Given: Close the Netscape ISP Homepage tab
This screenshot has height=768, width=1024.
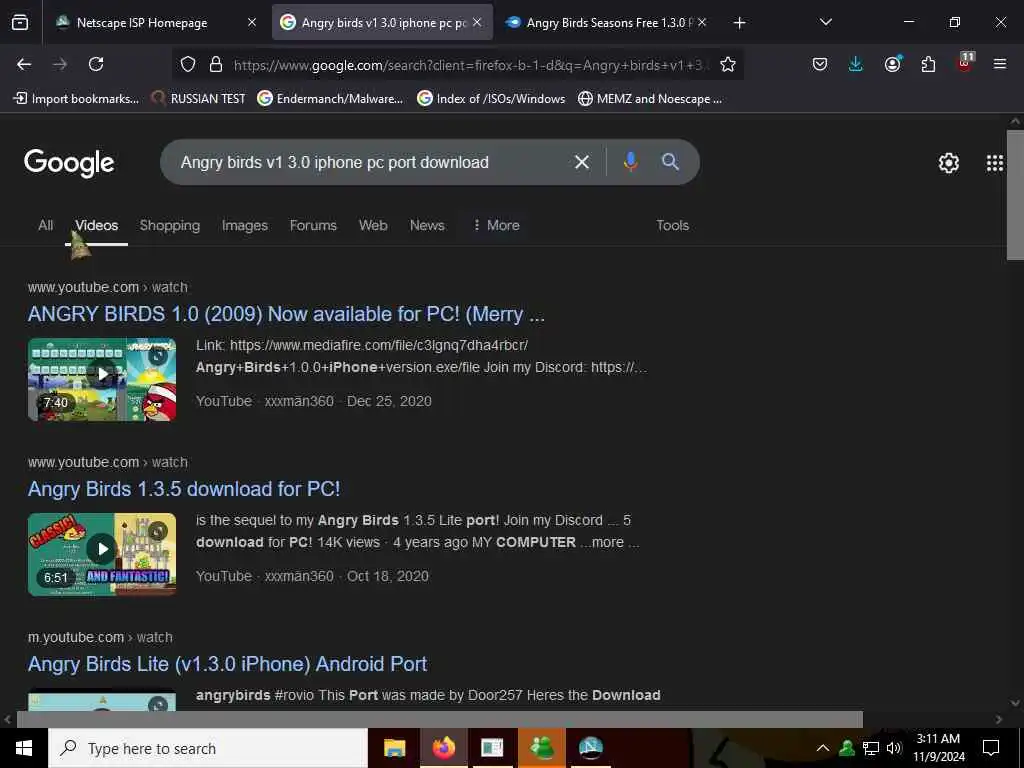Looking at the screenshot, I should pos(251,22).
